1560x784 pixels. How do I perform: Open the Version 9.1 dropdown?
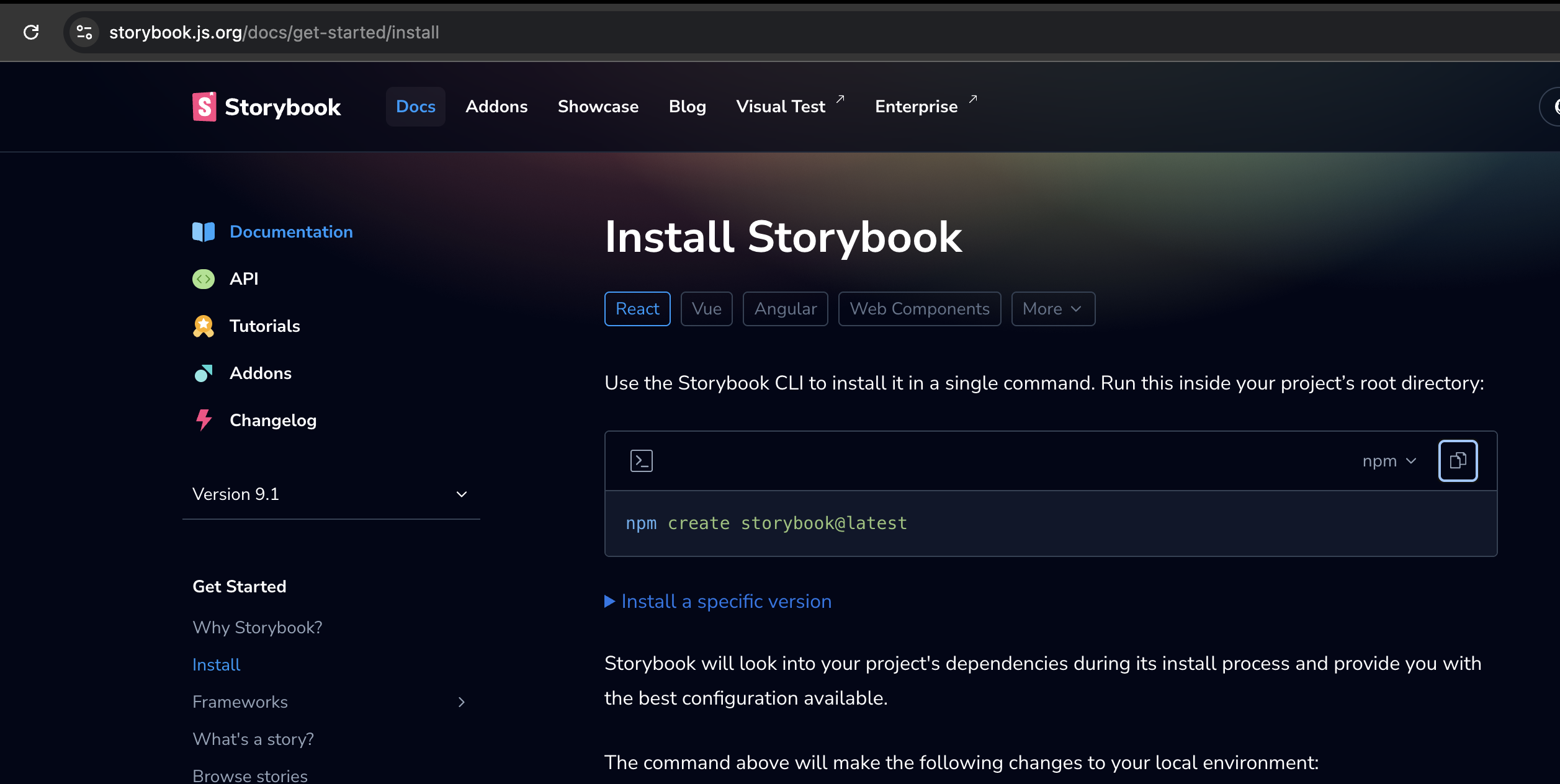click(331, 494)
